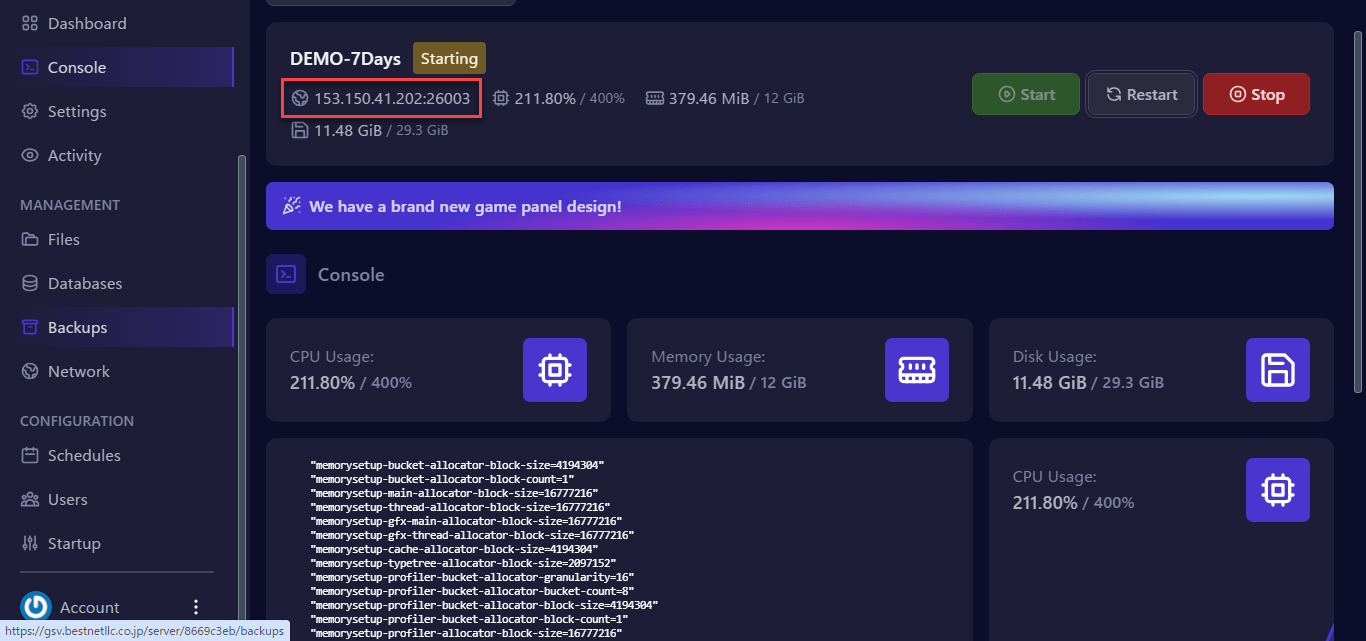Click the new game panel design banner

tap(800, 206)
